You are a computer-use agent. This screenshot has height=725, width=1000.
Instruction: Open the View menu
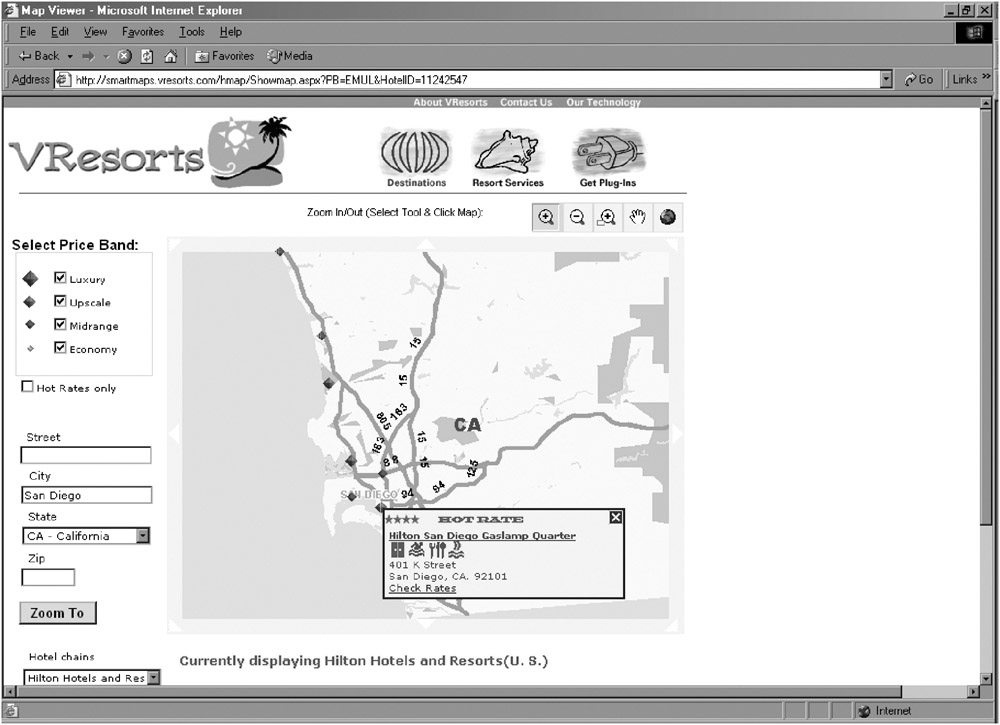coord(95,32)
